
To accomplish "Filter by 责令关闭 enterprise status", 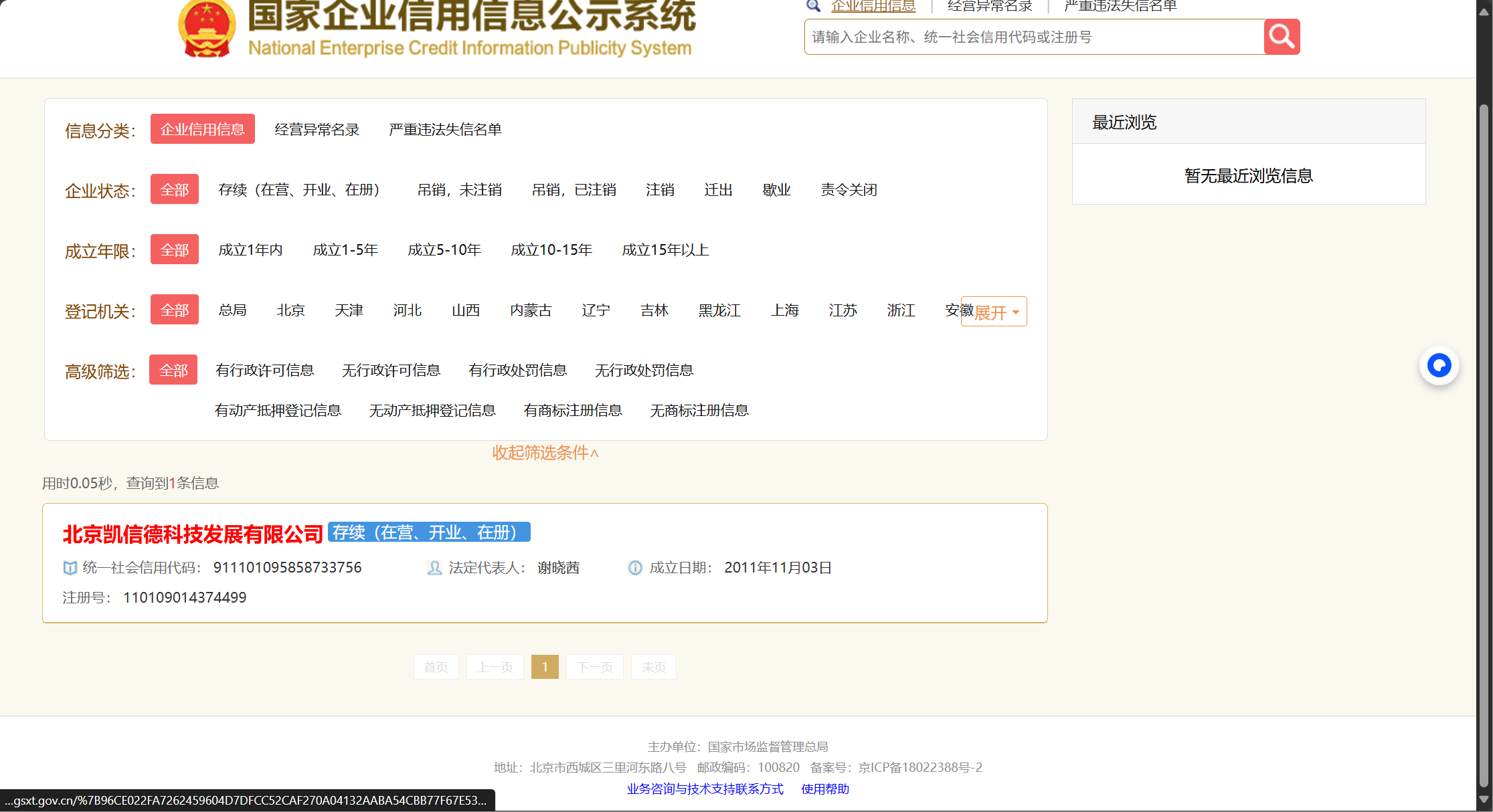I will point(849,190).
